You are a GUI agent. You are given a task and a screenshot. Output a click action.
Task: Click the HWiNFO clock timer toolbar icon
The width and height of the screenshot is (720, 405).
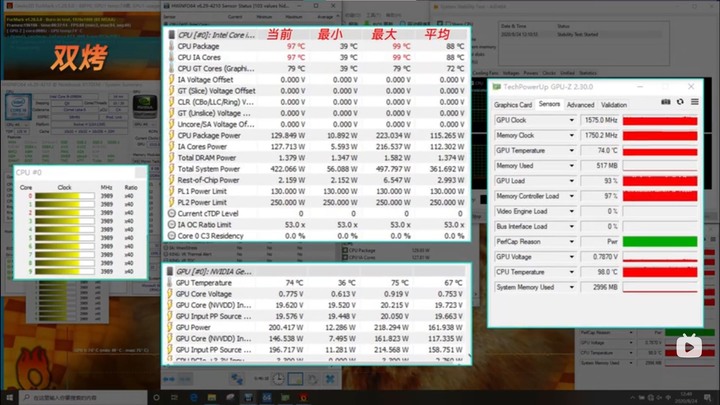(x=278, y=379)
